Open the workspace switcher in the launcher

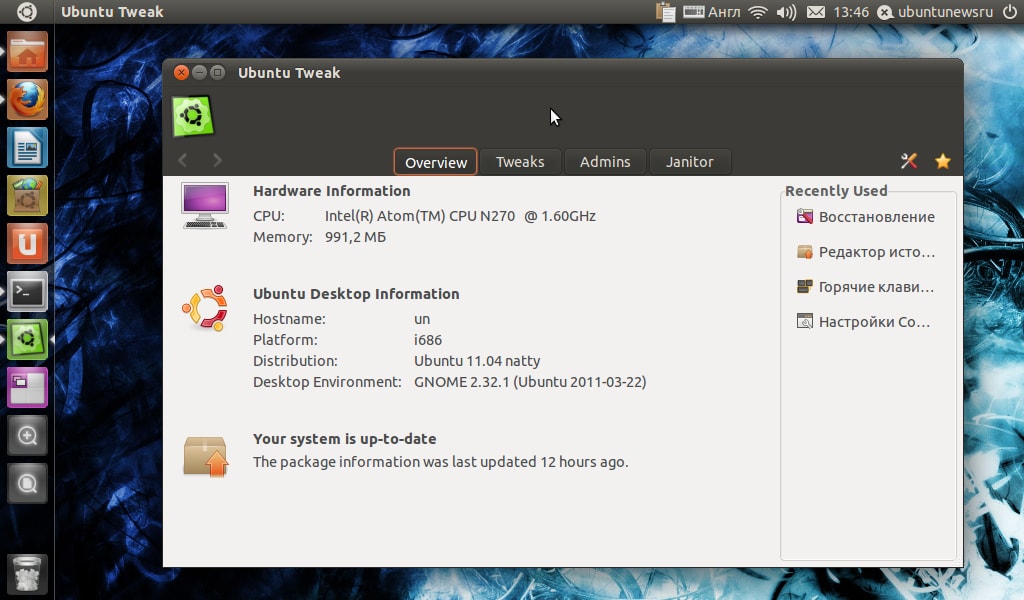coord(27,388)
